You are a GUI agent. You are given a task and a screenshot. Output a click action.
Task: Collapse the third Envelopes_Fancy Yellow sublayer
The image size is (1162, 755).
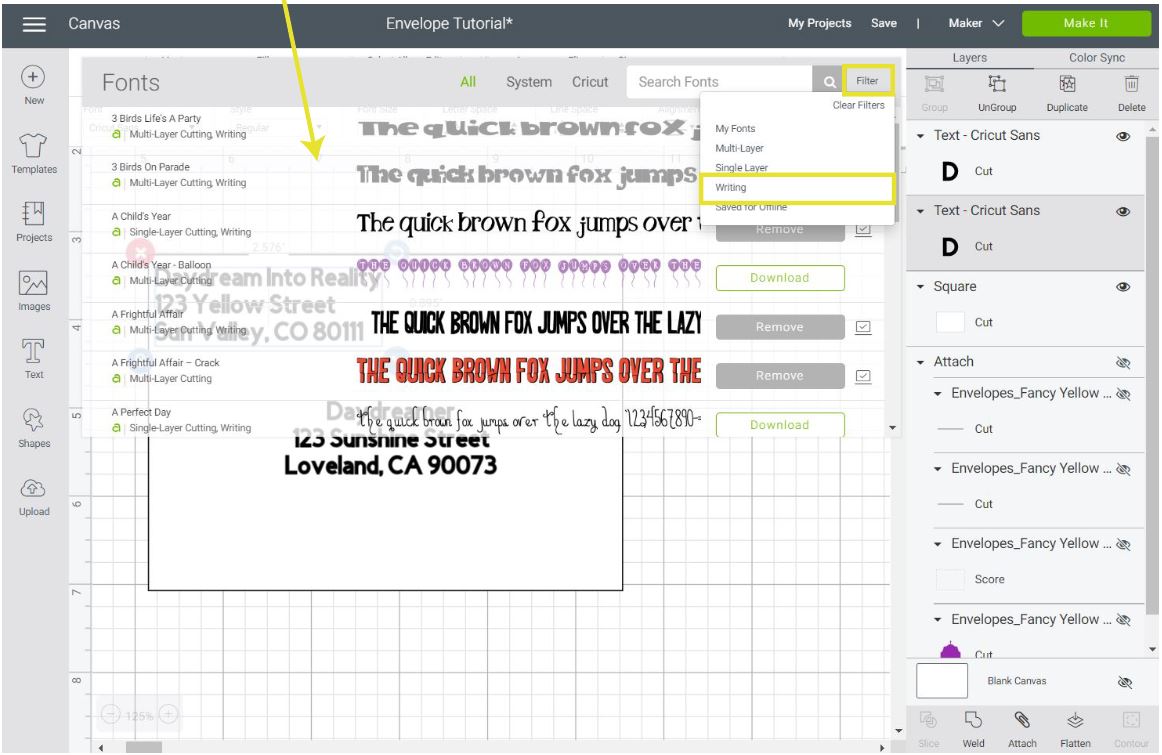click(937, 544)
